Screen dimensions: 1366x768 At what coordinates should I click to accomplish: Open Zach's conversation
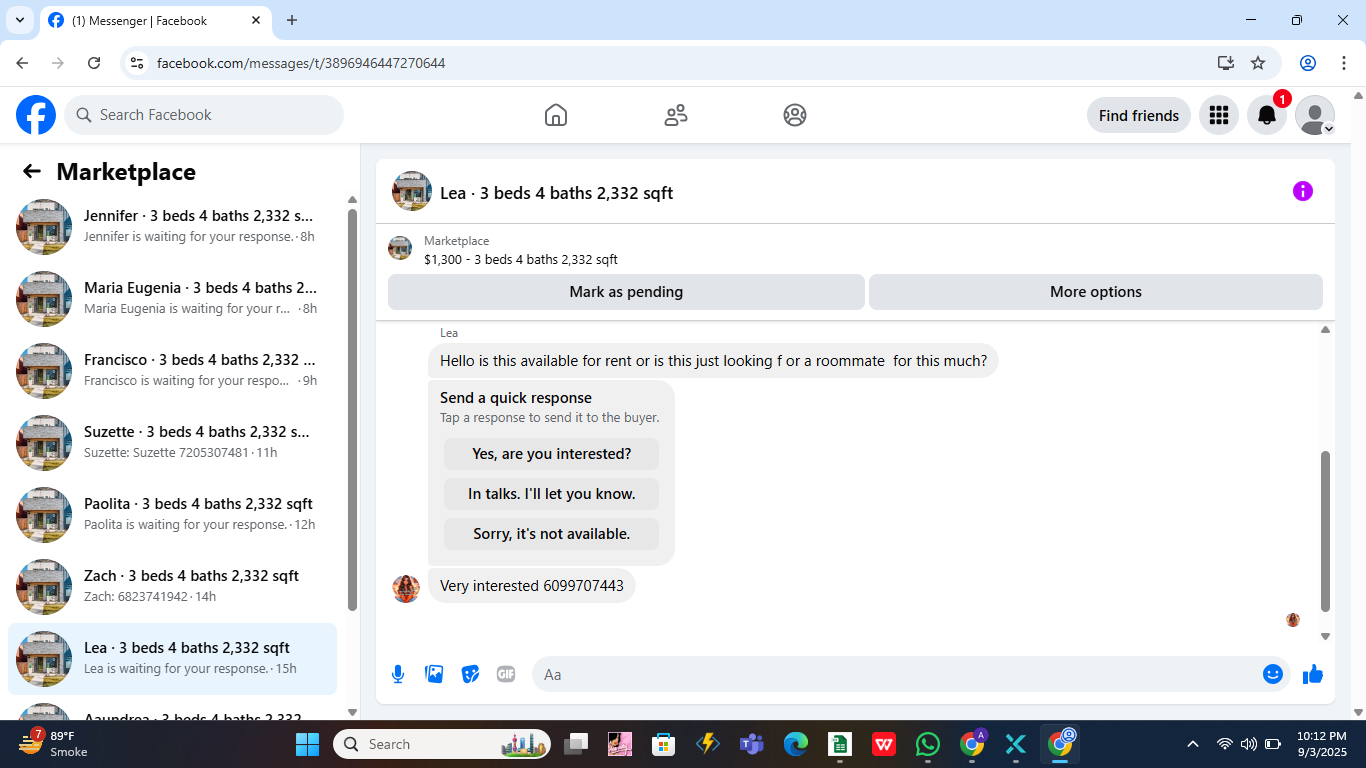(x=172, y=586)
